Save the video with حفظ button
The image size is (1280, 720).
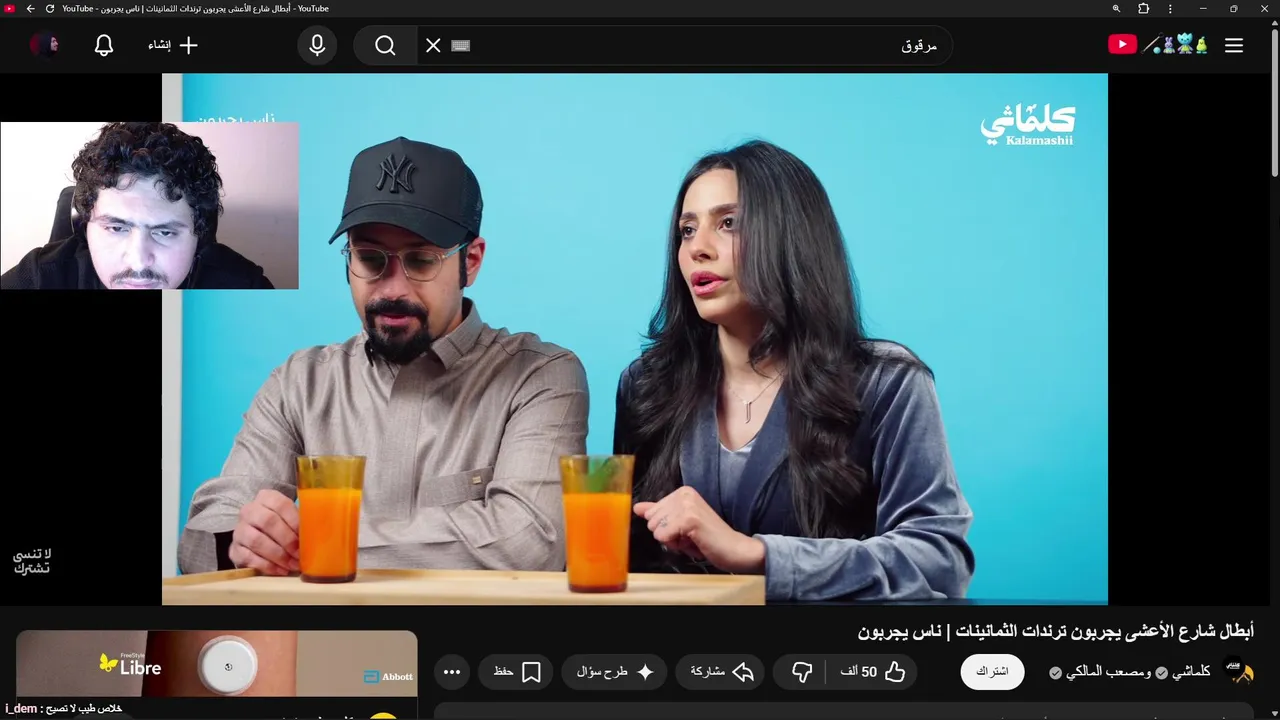click(517, 672)
